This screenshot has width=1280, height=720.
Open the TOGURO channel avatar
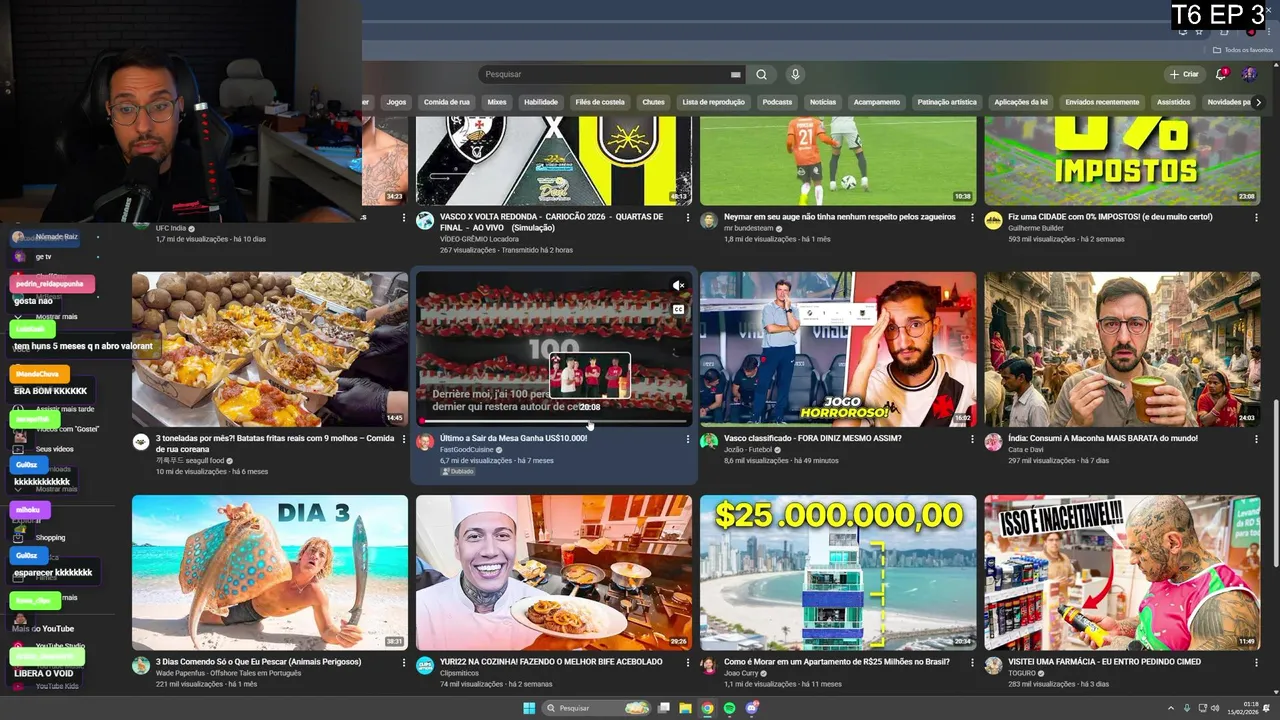pyautogui.click(x=993, y=665)
